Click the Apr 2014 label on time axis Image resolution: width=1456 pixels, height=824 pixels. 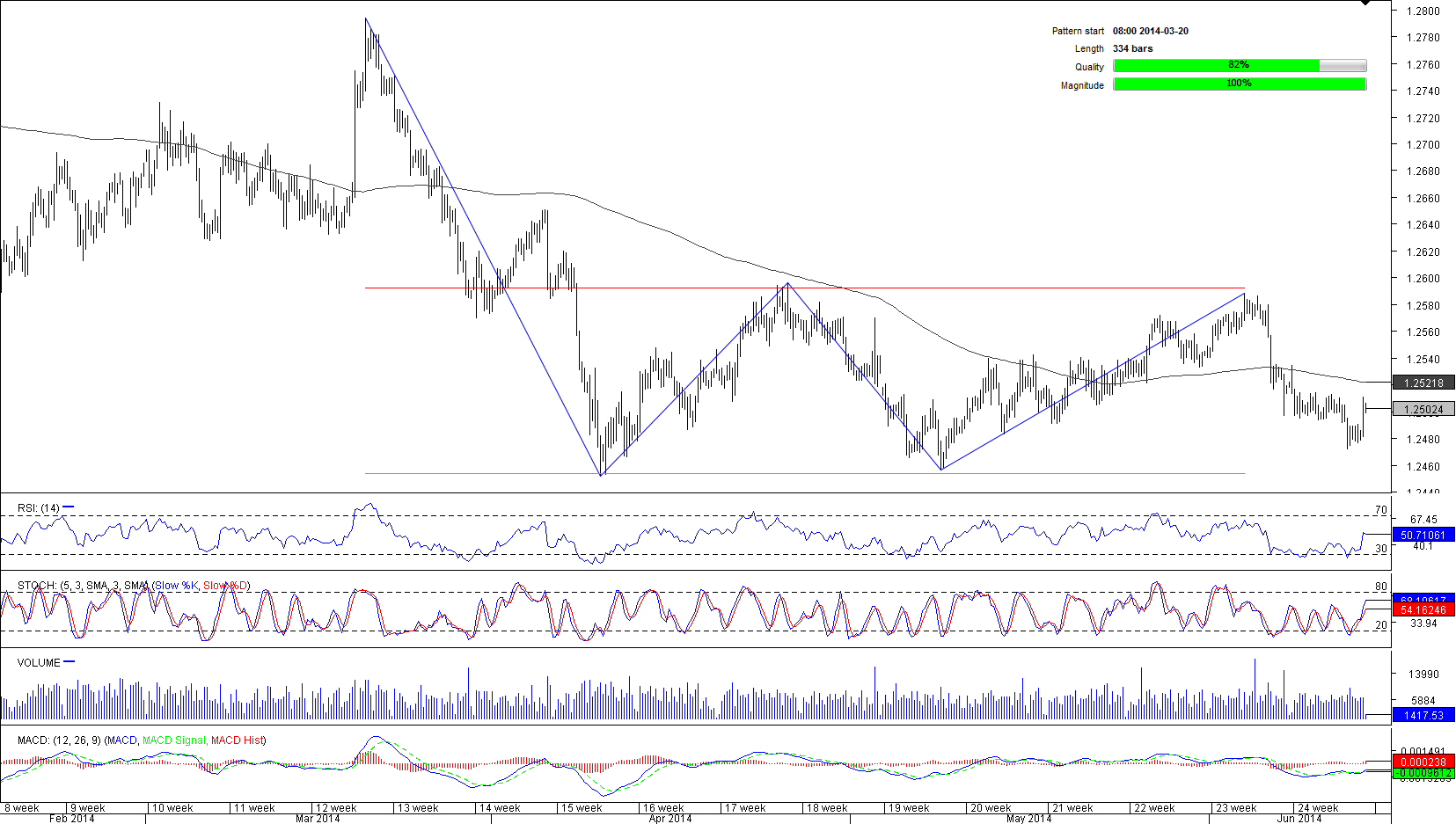pyautogui.click(x=669, y=819)
